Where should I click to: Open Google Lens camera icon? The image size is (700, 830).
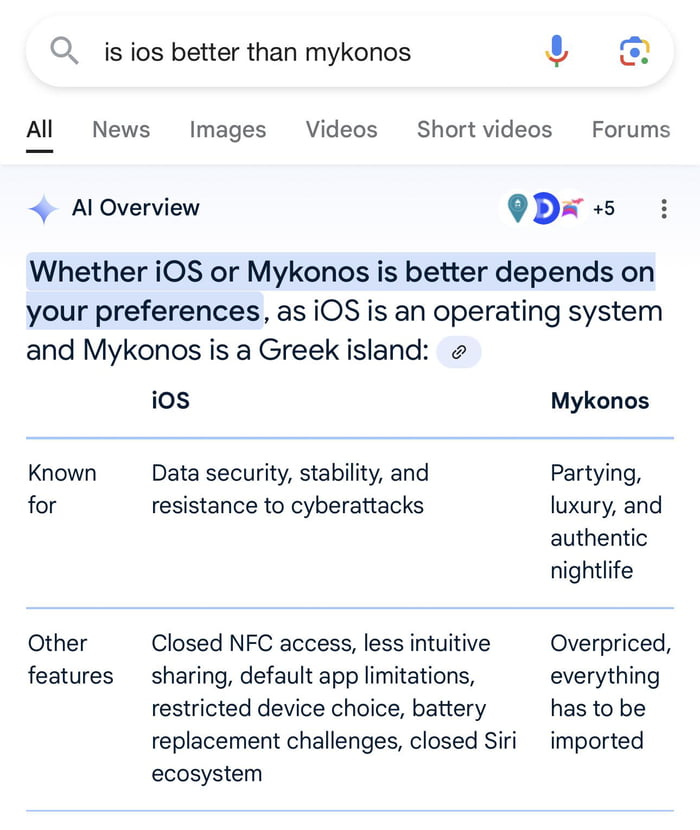pos(634,51)
